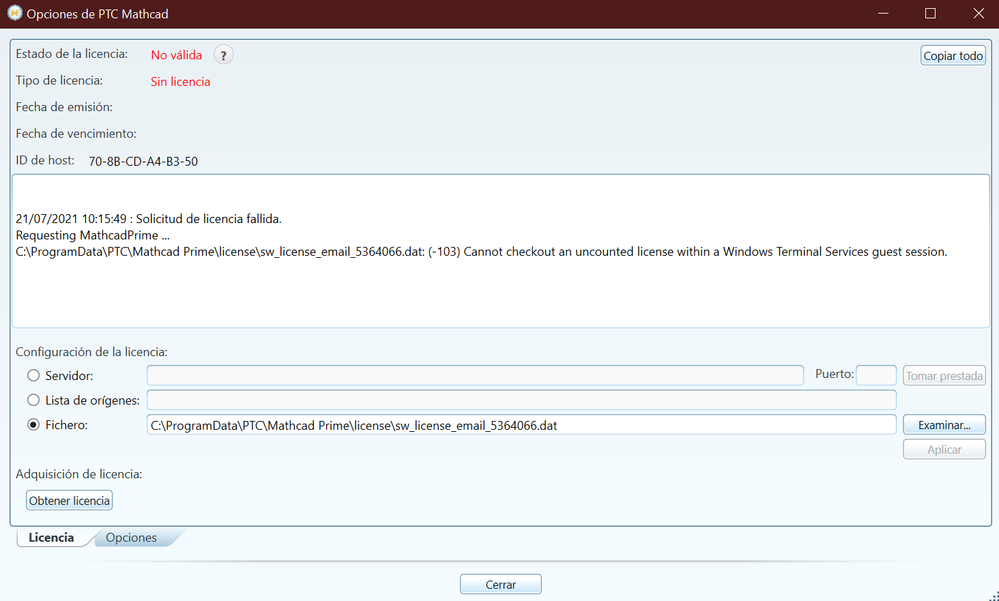Viewport: 999px width, 601px height.
Task: Click the 'Requesting MathcadPrime ...' log line
Action: 92,235
